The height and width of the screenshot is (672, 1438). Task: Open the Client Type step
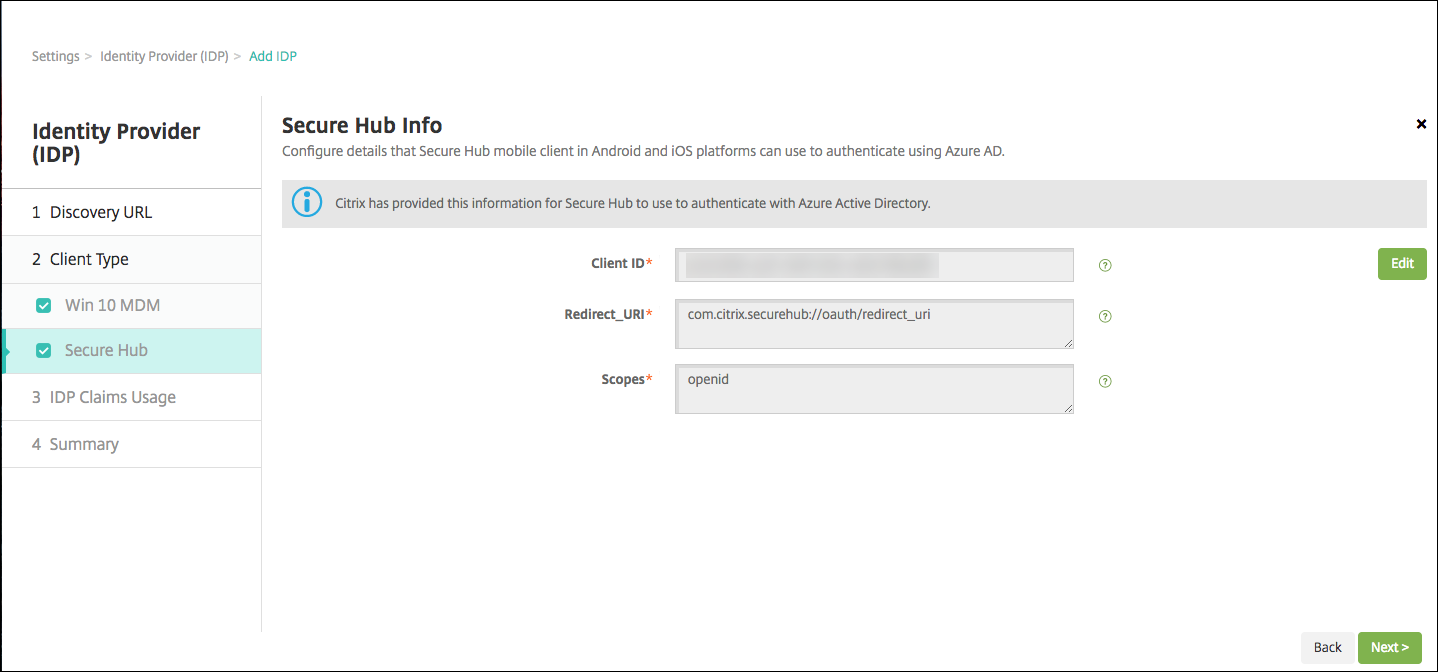[x=131, y=259]
